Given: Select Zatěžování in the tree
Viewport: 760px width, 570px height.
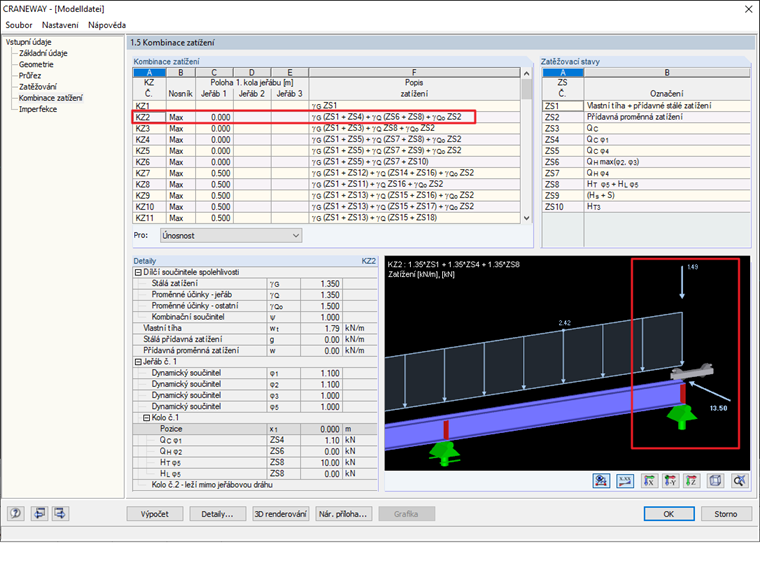Looking at the screenshot, I should point(37,86).
